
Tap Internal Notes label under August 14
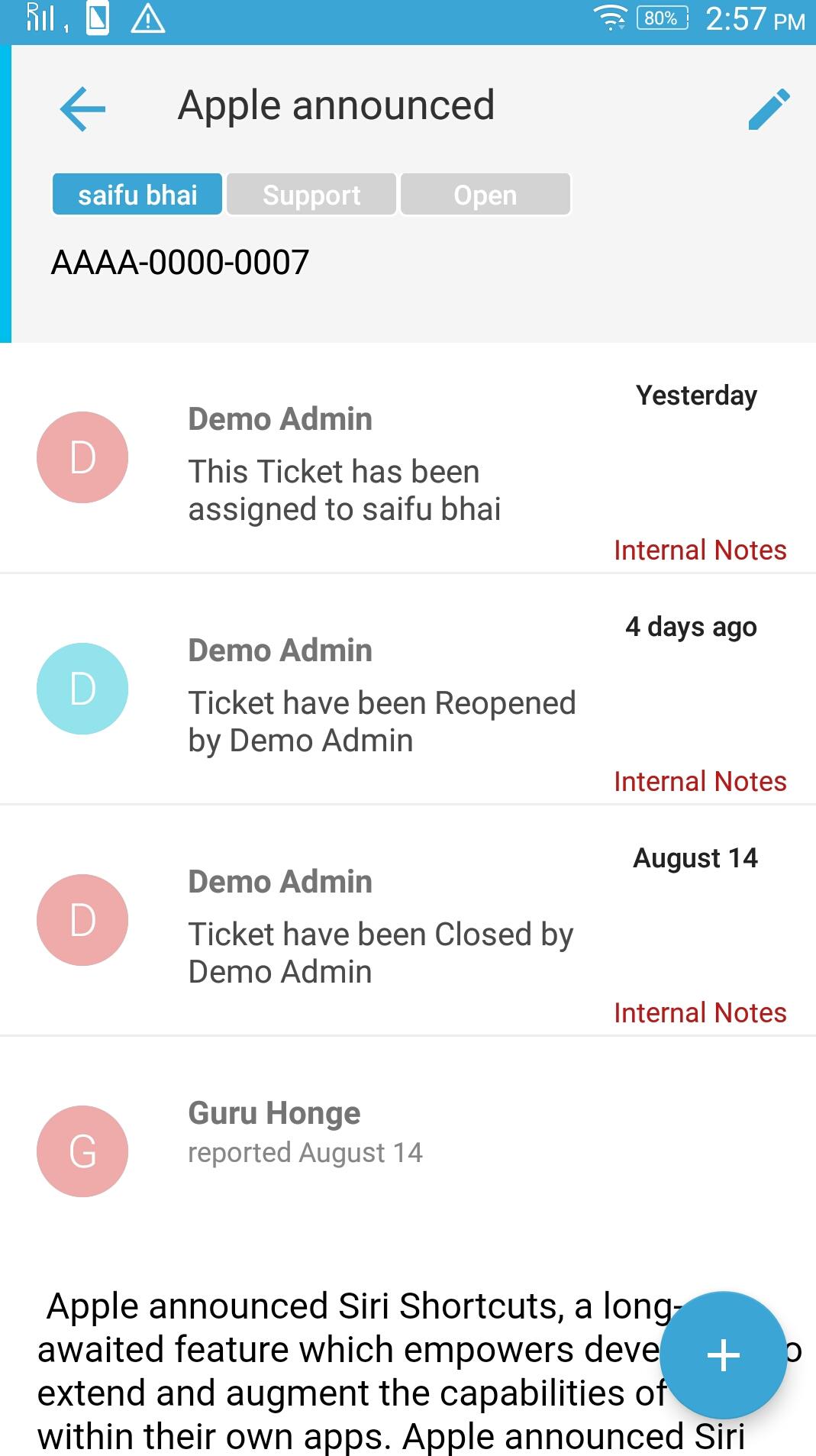pyautogui.click(x=700, y=1012)
